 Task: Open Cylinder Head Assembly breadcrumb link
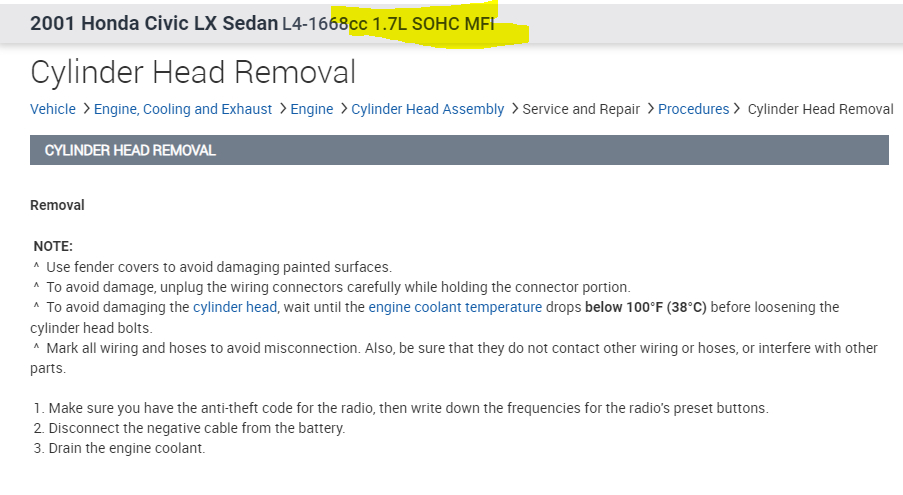coord(427,109)
